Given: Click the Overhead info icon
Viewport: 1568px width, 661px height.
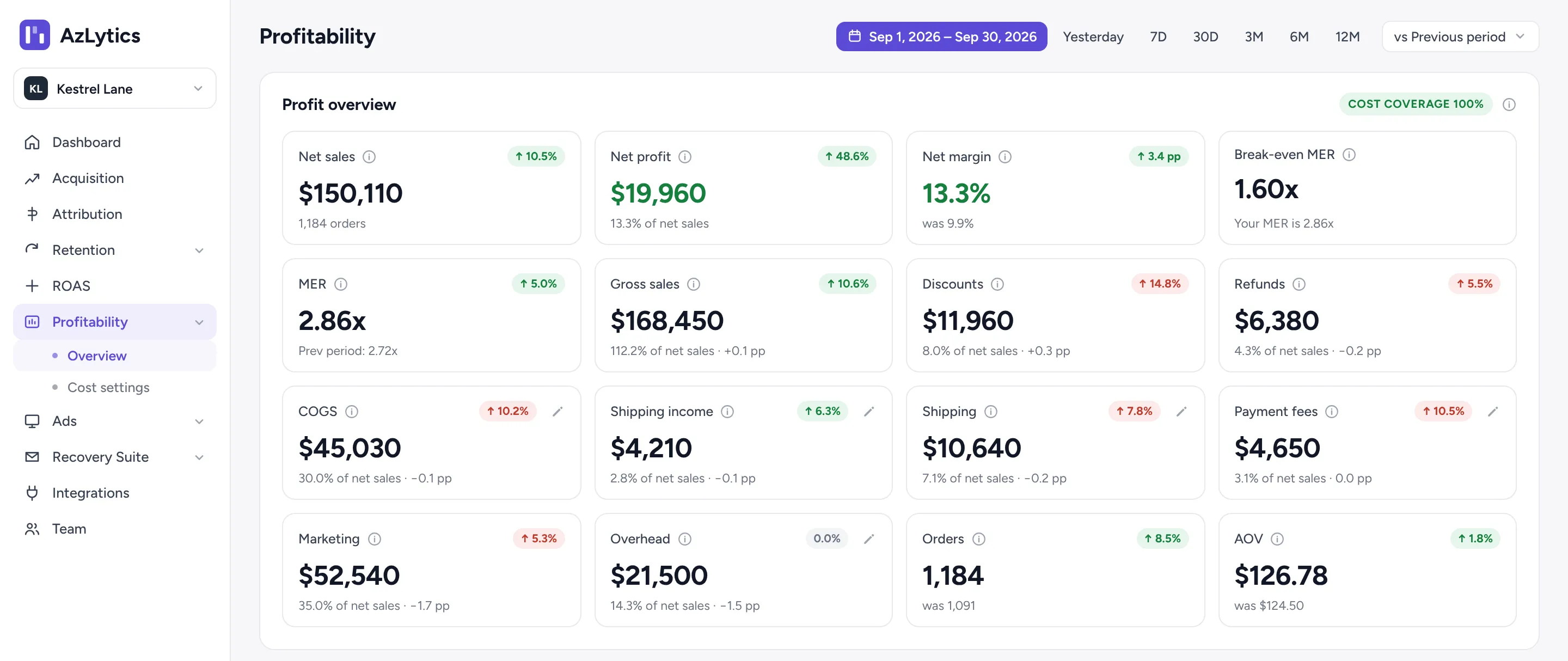Looking at the screenshot, I should click(x=685, y=538).
